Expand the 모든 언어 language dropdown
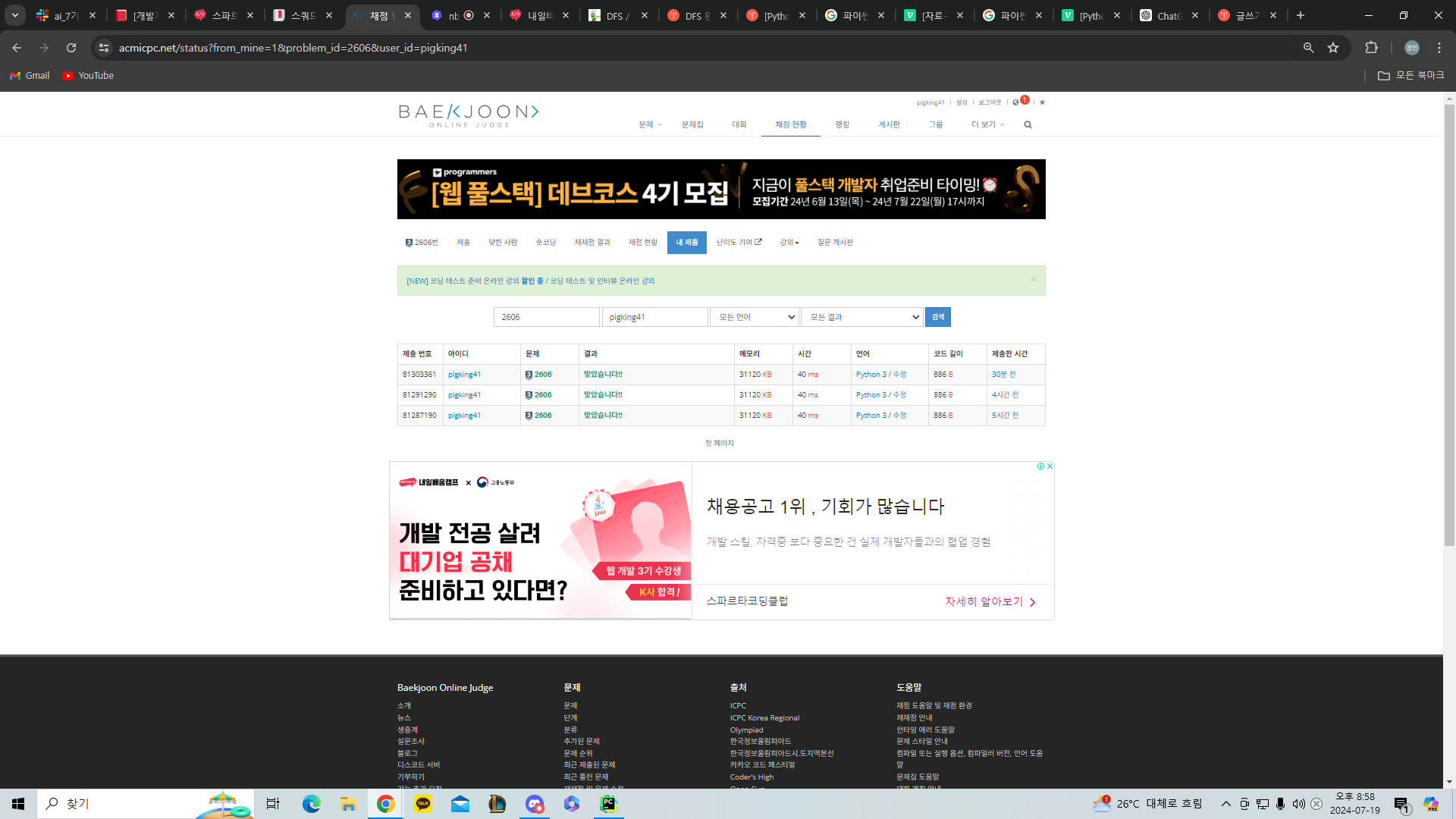Screen dimensions: 1456x819 [754, 317]
